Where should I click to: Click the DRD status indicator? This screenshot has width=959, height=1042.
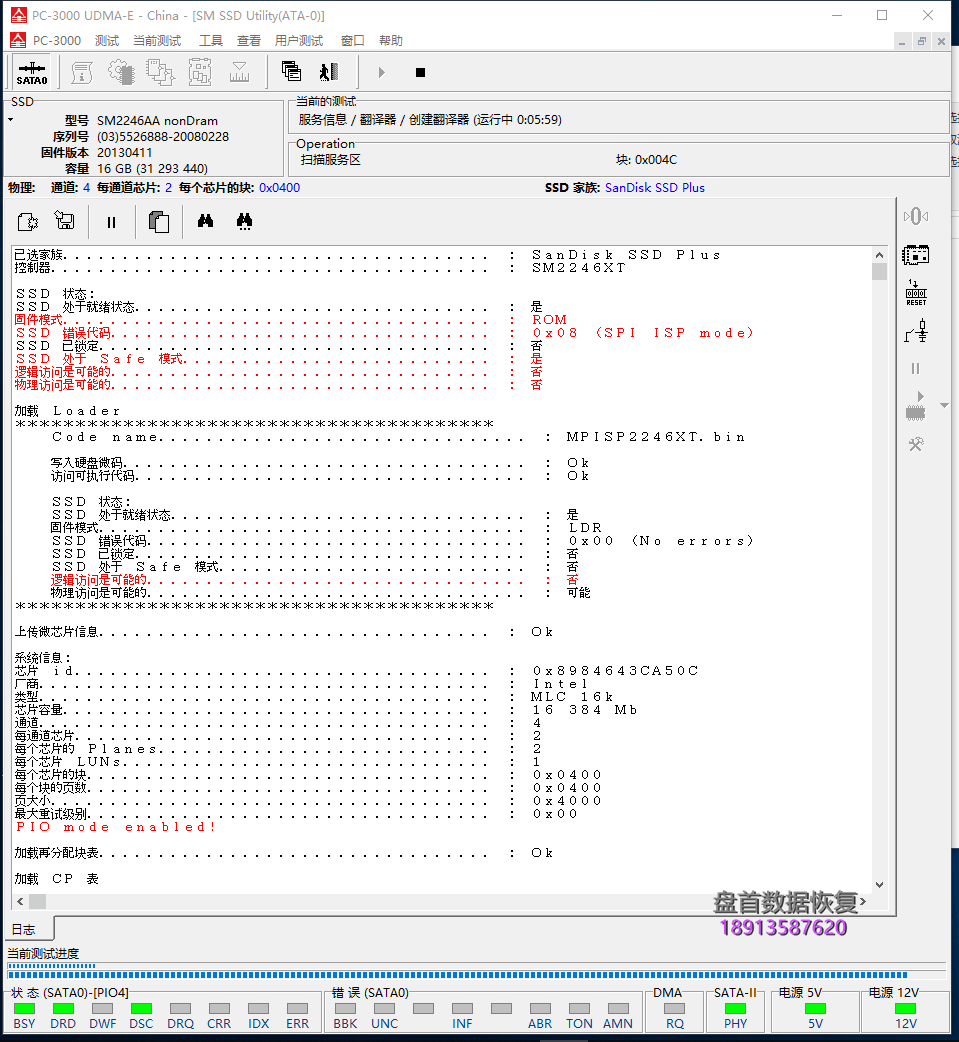click(x=63, y=1009)
